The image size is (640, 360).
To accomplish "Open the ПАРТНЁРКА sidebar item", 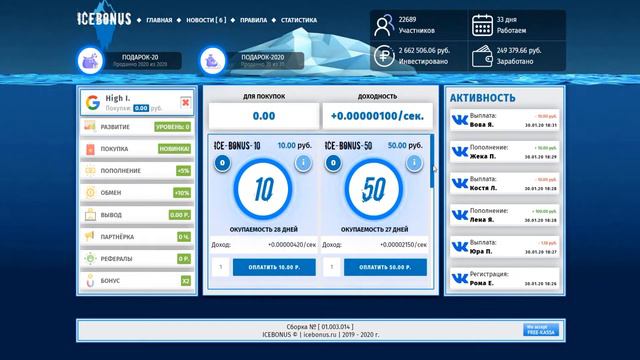I will point(137,237).
